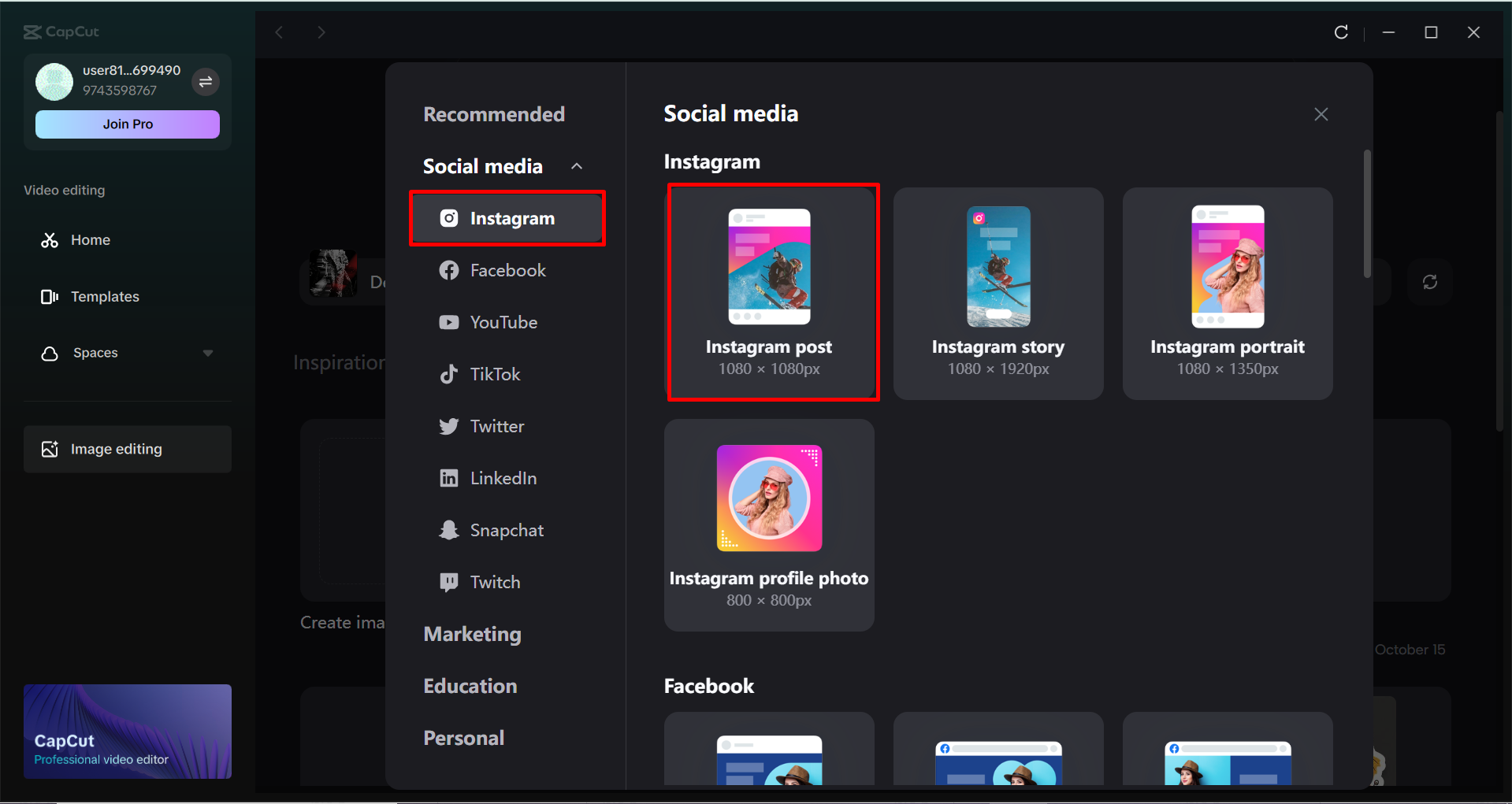Open Snapchat size presets
This screenshot has width=1512, height=804.
pyautogui.click(x=506, y=529)
